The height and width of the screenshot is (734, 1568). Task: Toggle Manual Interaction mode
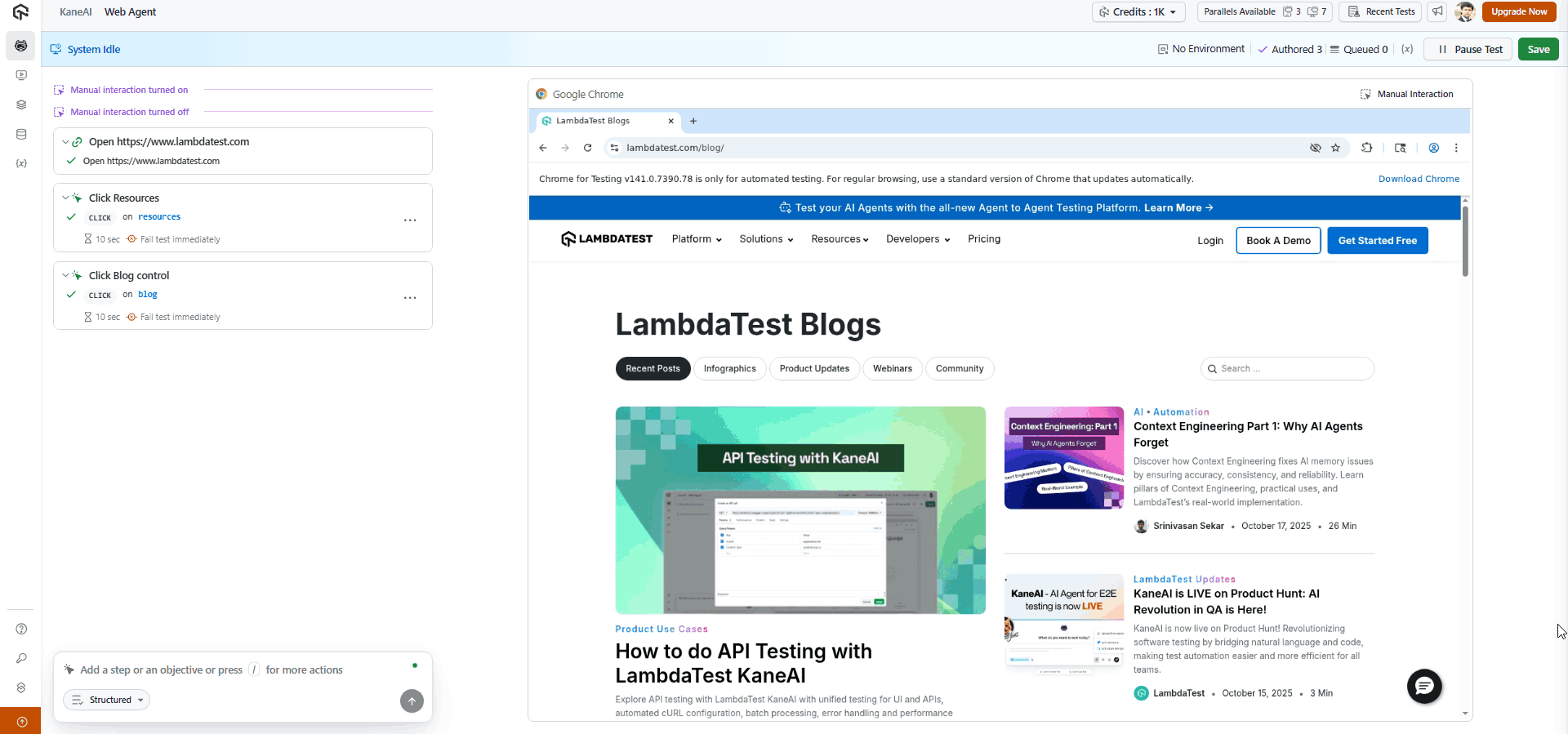[1407, 94]
